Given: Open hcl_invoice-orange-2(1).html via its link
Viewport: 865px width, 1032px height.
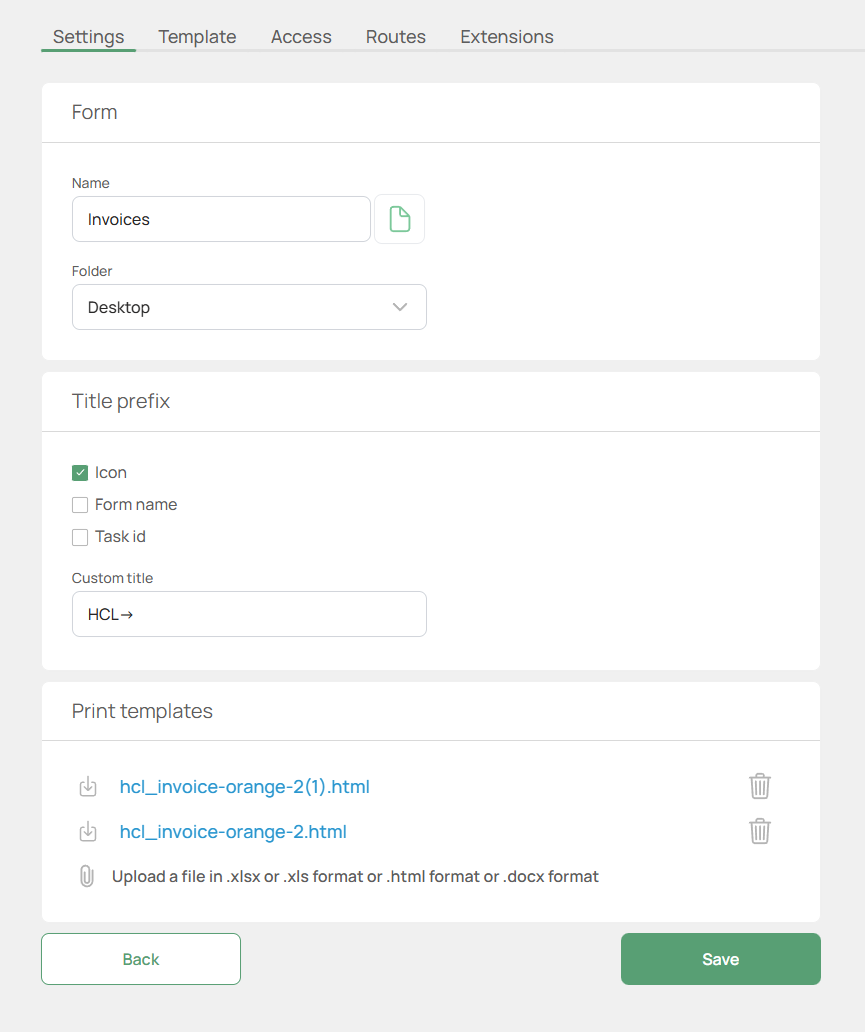Looking at the screenshot, I should click(244, 787).
